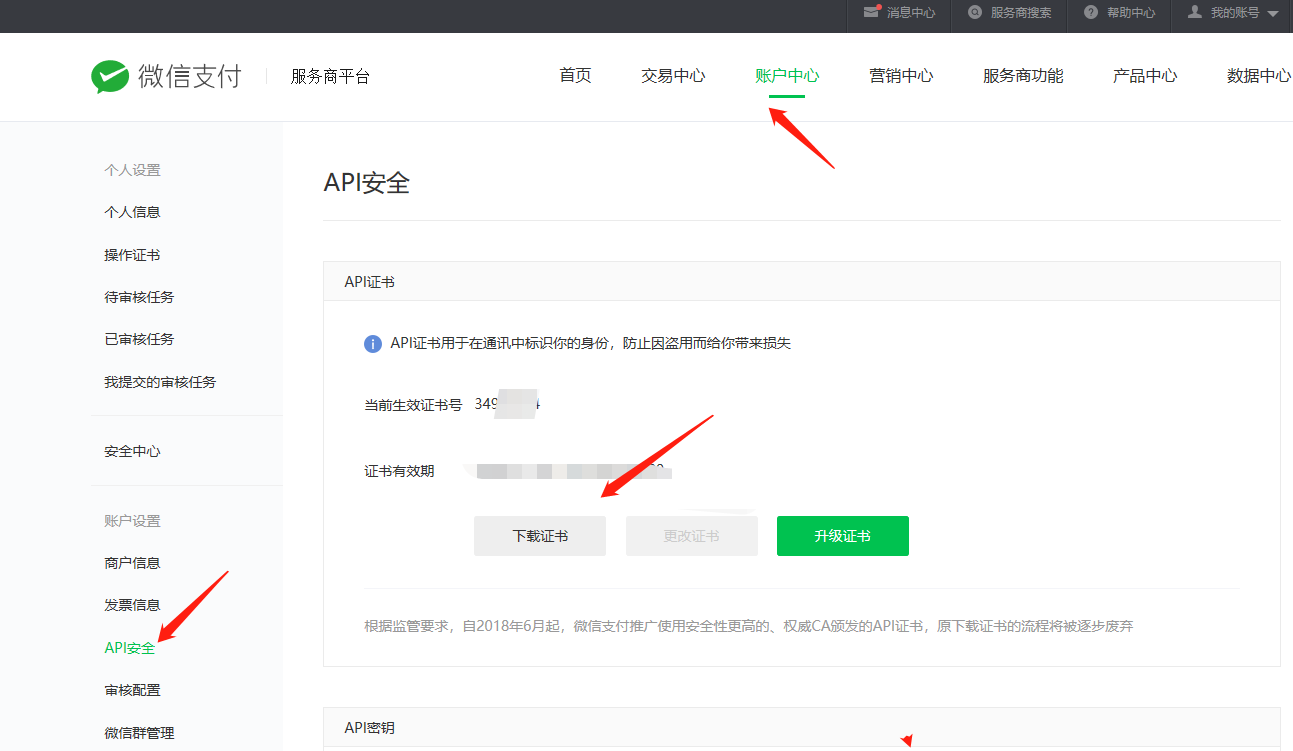Viewport: 1293px width, 751px height.
Task: Open the 服务商功能 tab
Action: [1023, 76]
